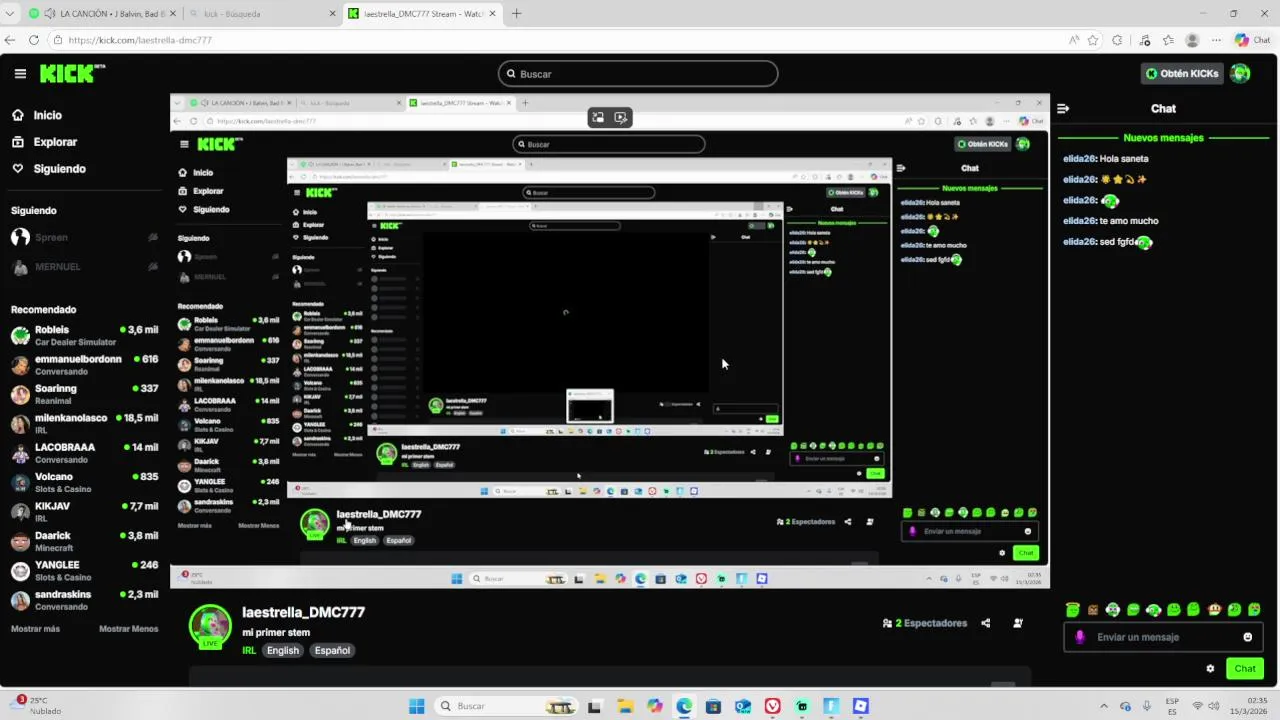1280x720 pixels.
Task: Open the large KIKJAV entry in Recomendado
Action: pos(84,512)
